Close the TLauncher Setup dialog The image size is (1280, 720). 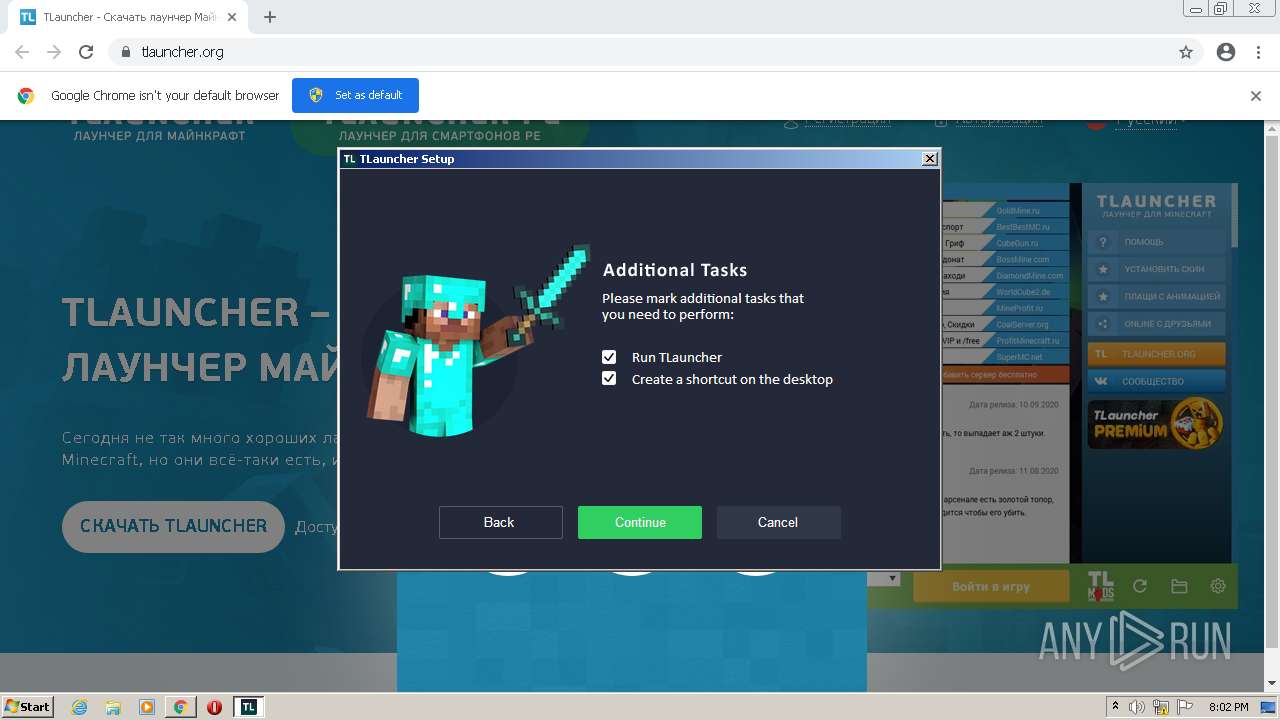coord(929,158)
